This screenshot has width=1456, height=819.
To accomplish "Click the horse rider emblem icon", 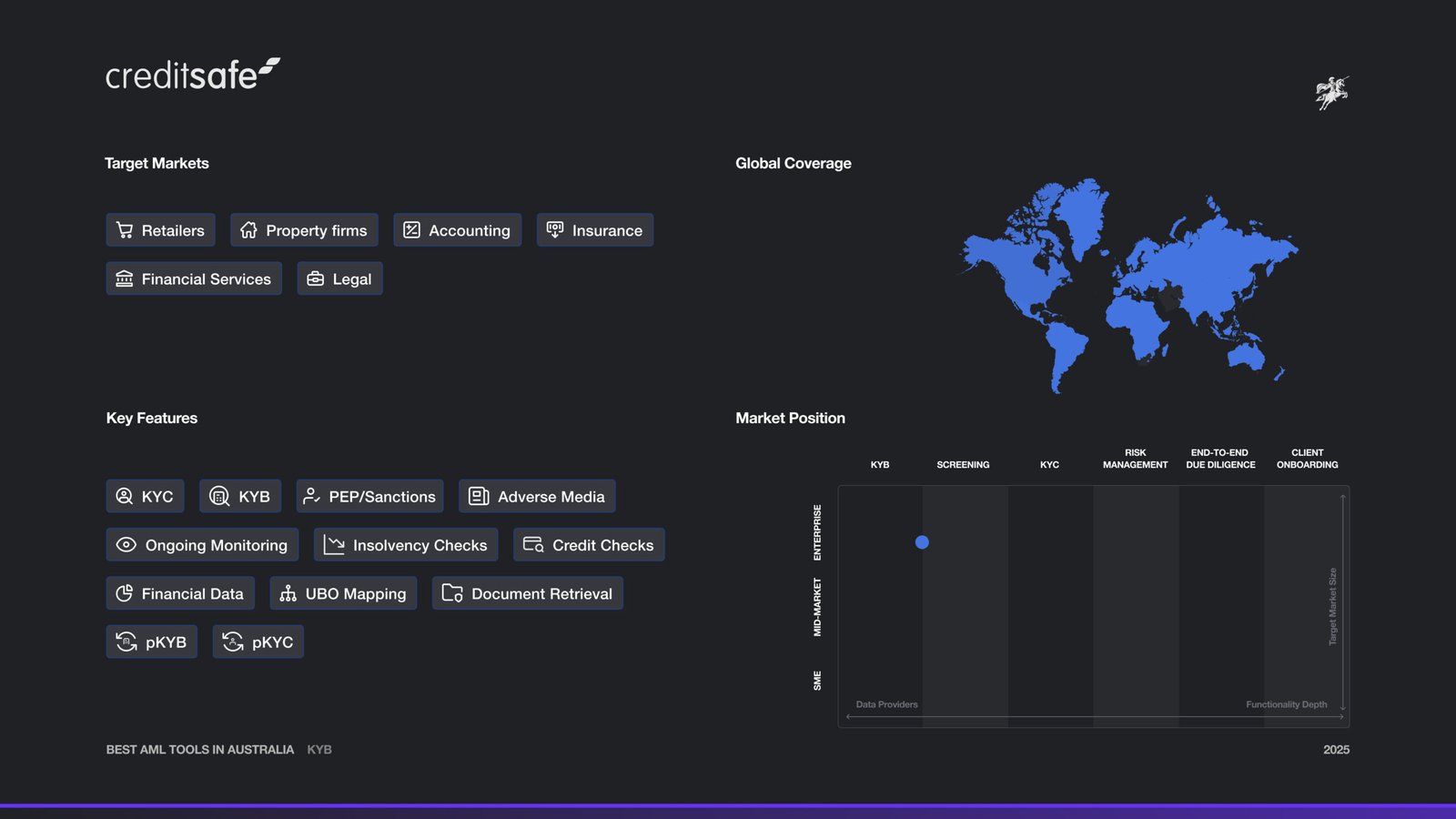I will (x=1331, y=92).
